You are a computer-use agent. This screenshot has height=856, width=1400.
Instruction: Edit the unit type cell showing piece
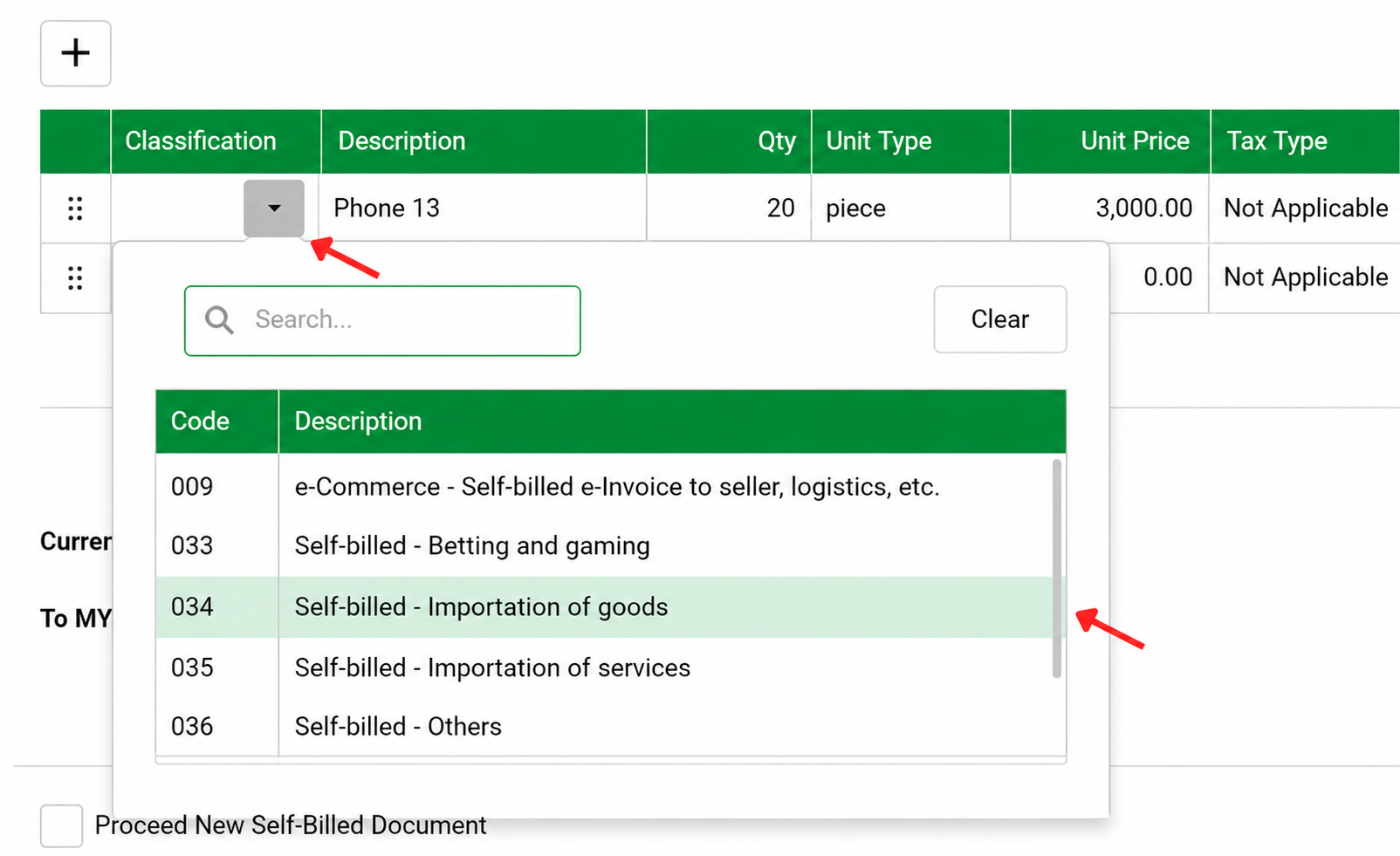click(x=911, y=209)
